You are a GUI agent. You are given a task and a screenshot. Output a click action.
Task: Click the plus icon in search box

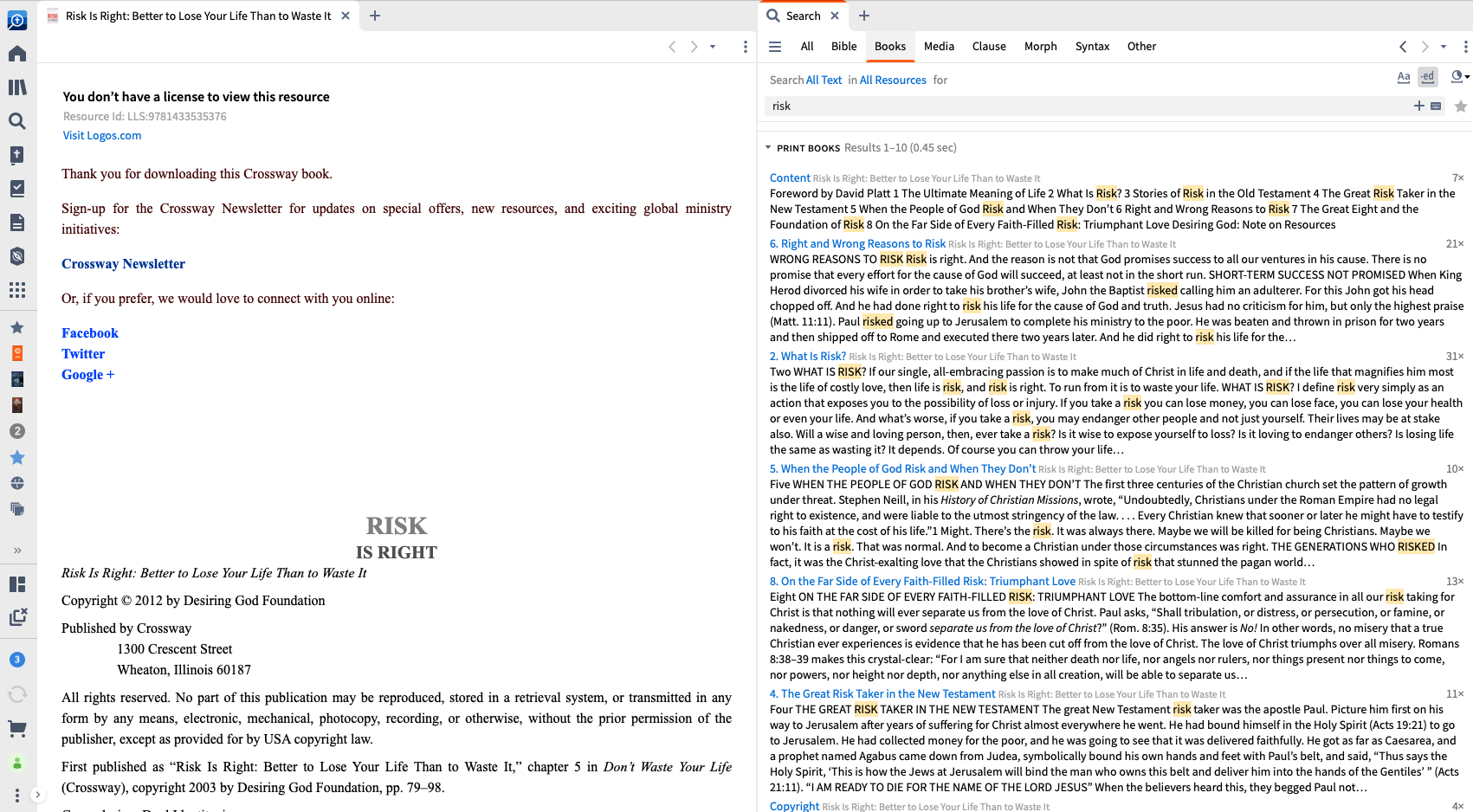(1418, 106)
